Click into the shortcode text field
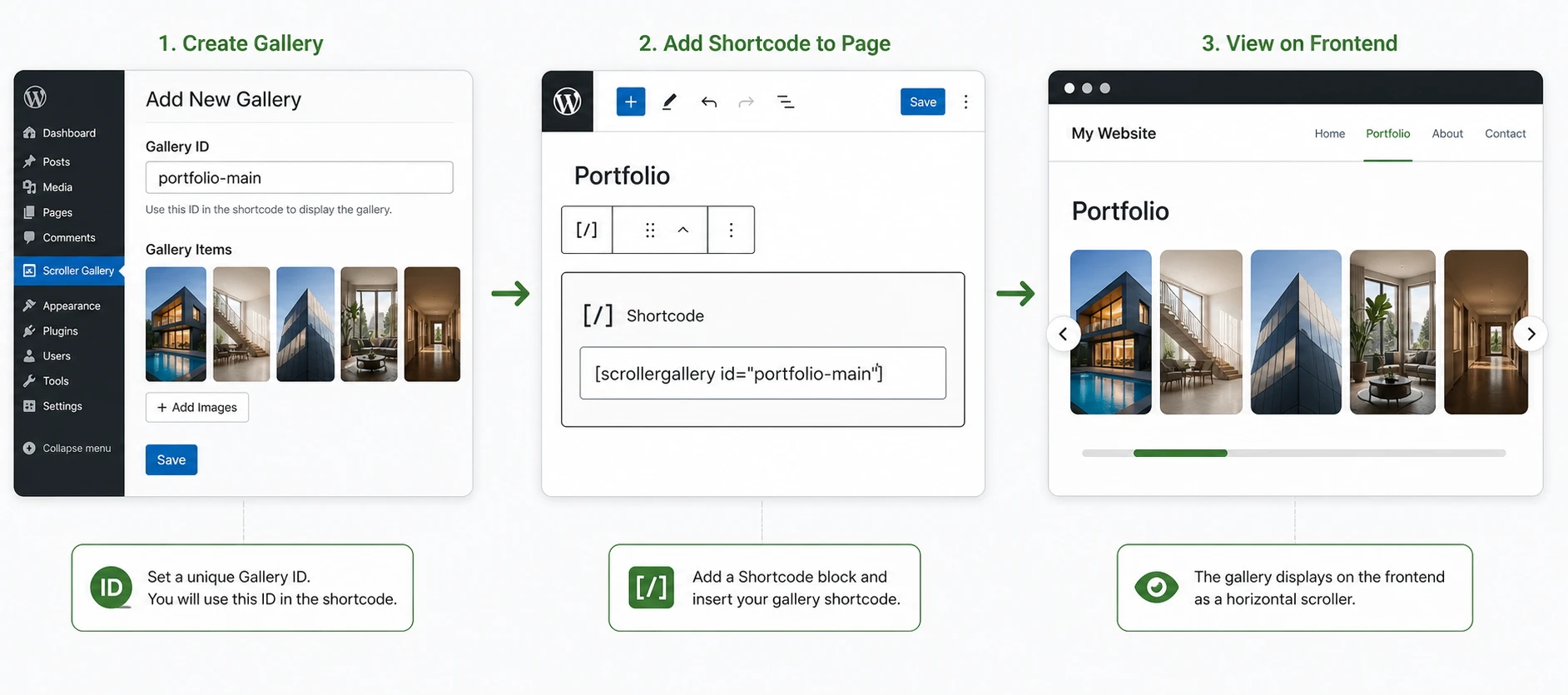This screenshot has width=1568, height=695. 763,373
